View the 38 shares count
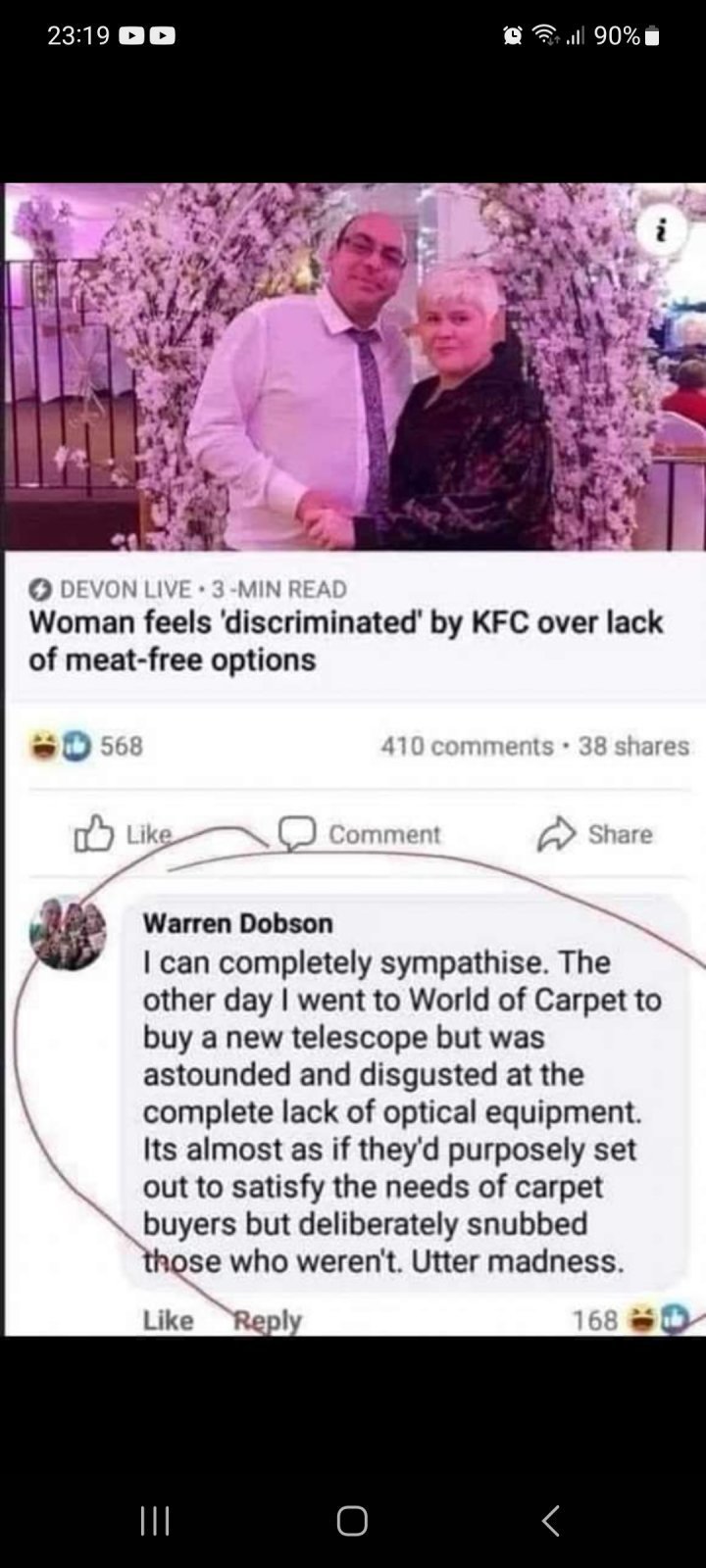Screen dimensions: 706x1568 coord(633,746)
